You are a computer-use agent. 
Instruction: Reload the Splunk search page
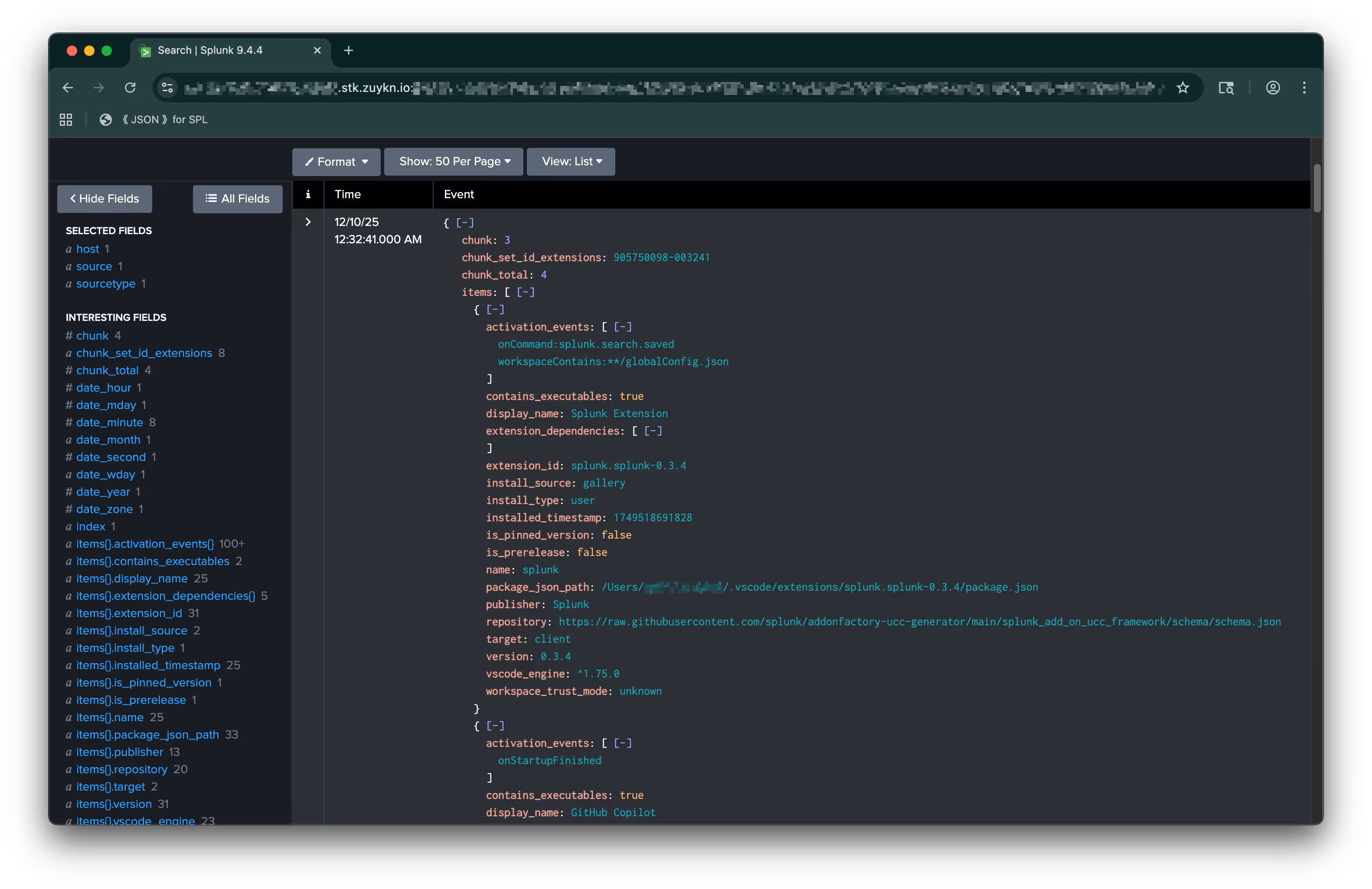[130, 88]
